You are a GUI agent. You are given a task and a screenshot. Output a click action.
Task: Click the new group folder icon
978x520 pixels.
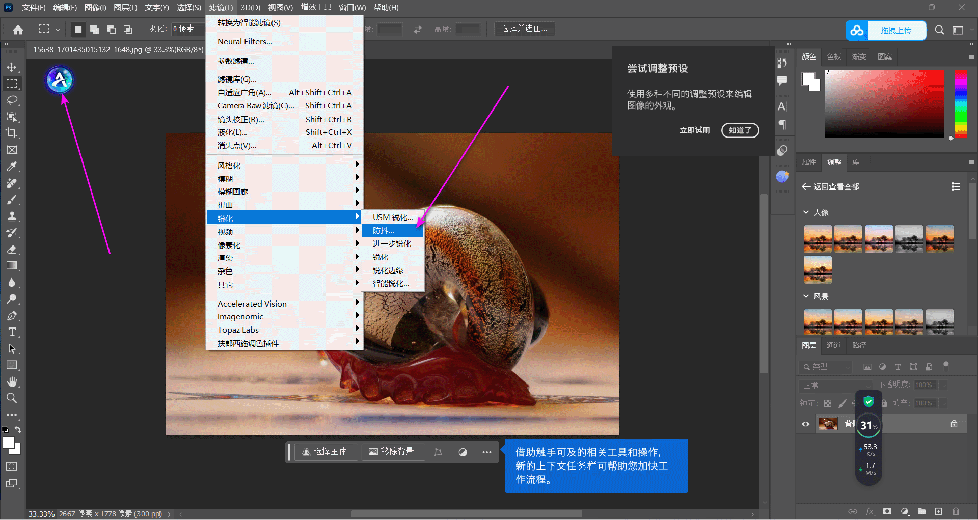[x=921, y=511]
